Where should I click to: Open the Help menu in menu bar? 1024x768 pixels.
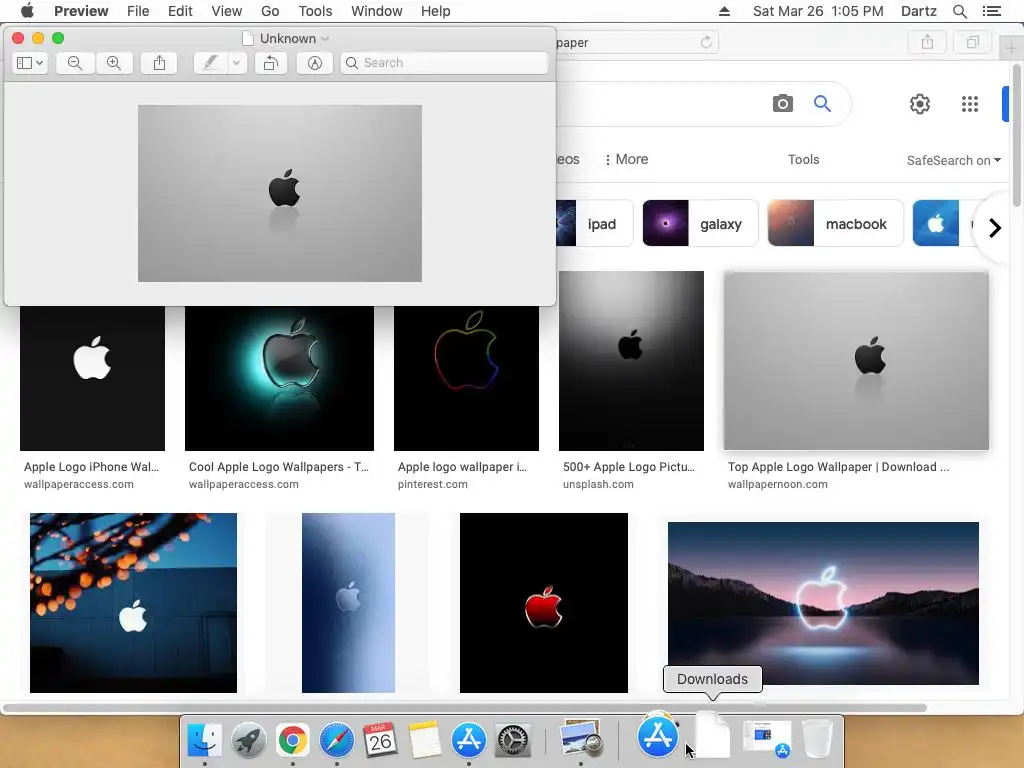click(436, 11)
